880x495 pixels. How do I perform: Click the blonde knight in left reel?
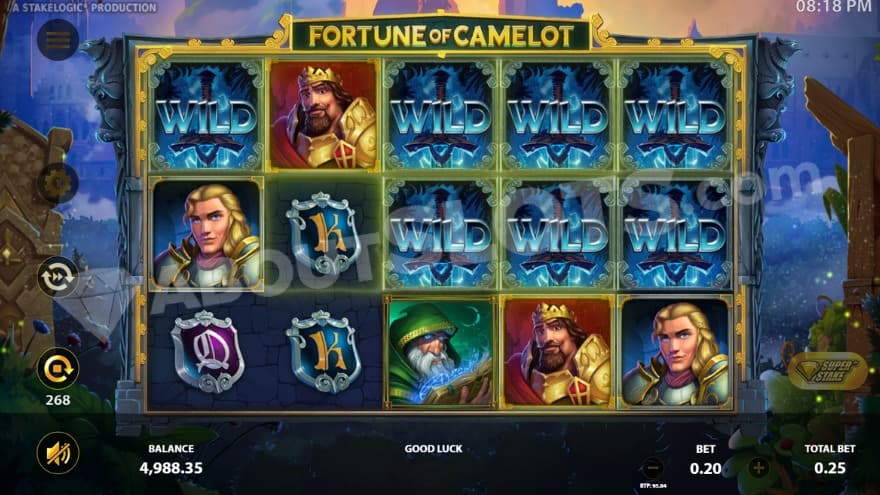click(207, 235)
